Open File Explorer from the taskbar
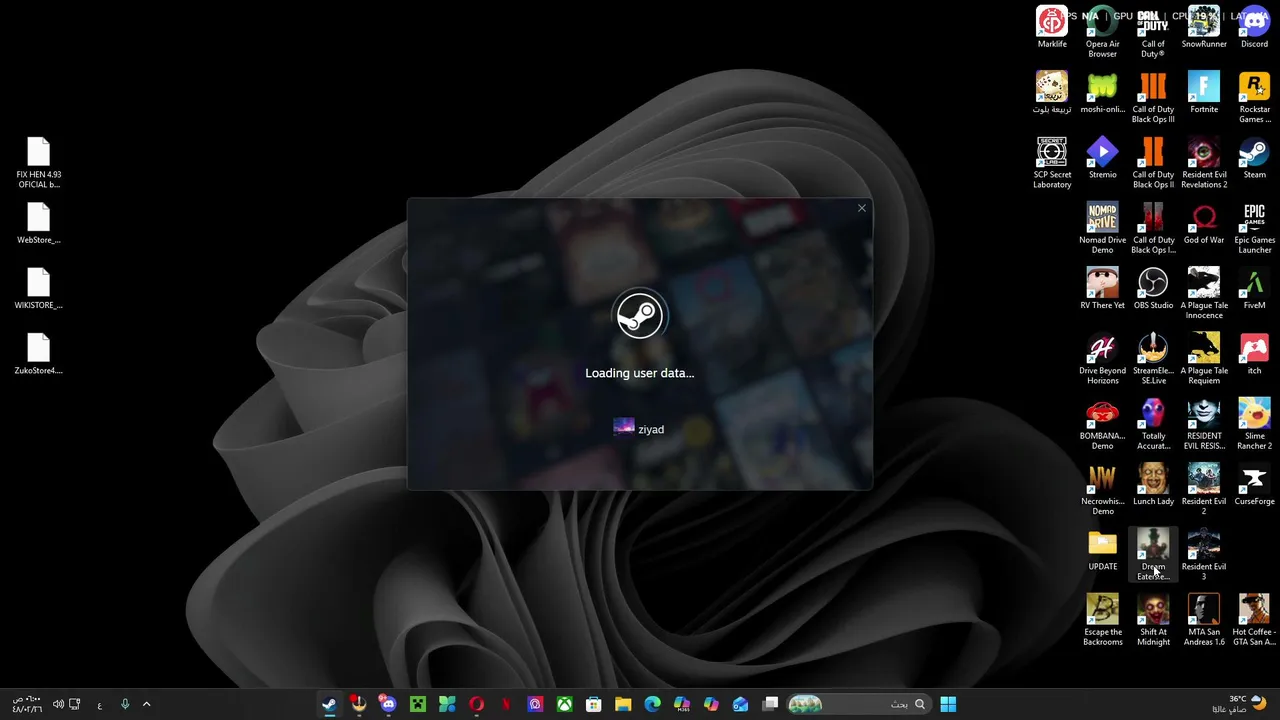The height and width of the screenshot is (720, 1280). (x=623, y=704)
